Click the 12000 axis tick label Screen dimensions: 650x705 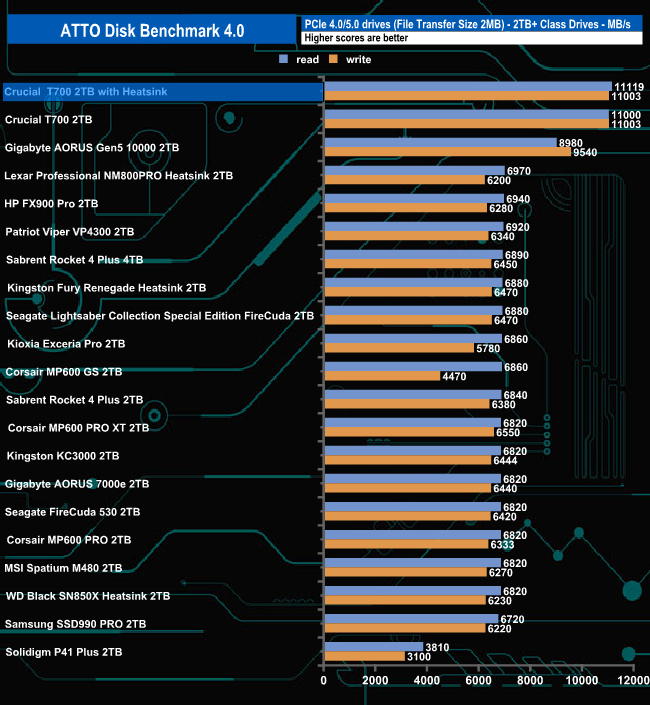633,680
